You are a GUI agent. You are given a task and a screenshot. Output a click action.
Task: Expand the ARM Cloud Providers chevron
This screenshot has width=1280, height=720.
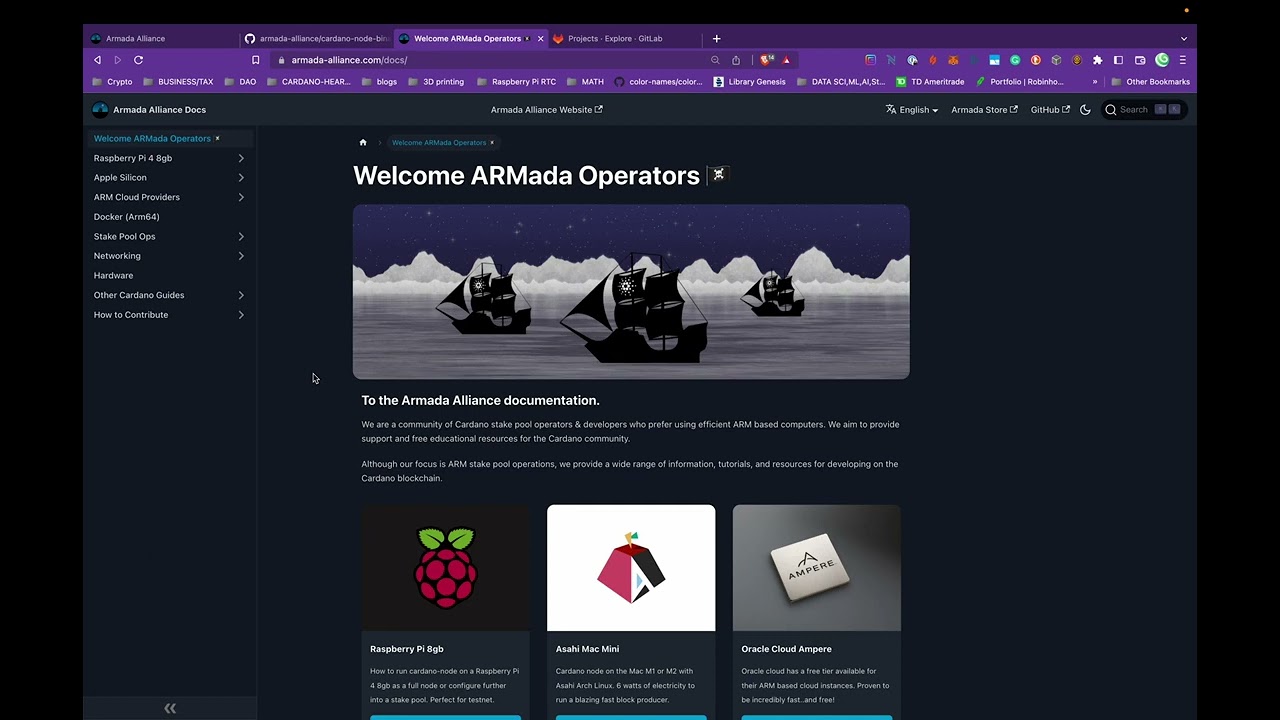[x=241, y=197]
